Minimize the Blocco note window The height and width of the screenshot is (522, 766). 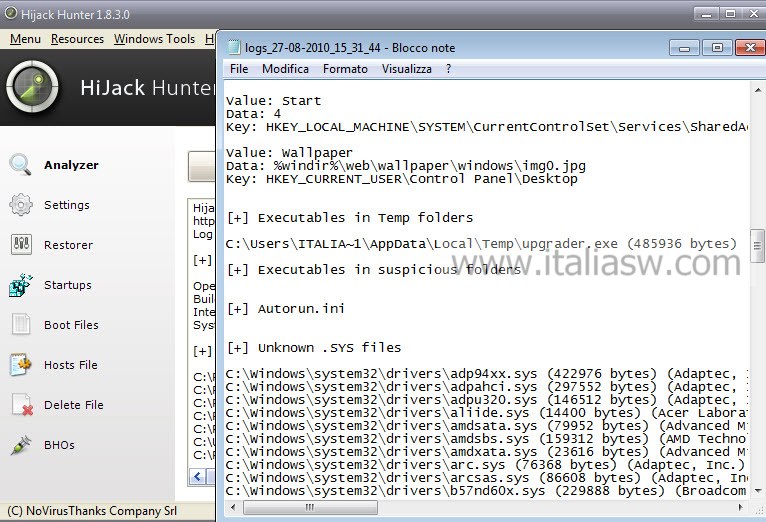point(684,48)
